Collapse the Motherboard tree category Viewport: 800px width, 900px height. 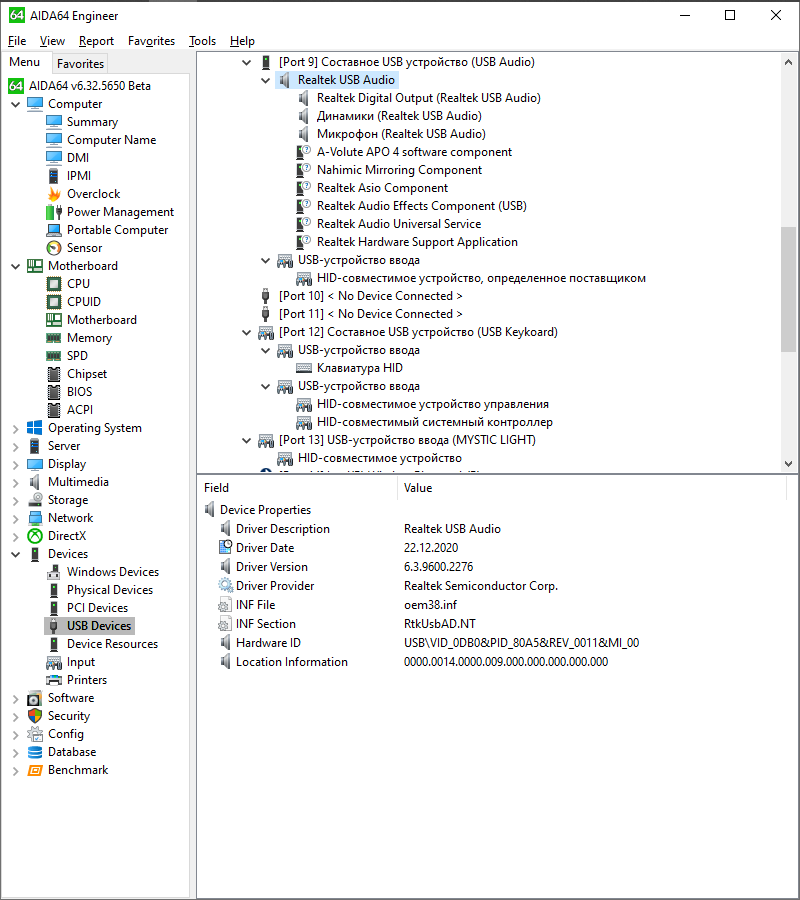point(16,266)
